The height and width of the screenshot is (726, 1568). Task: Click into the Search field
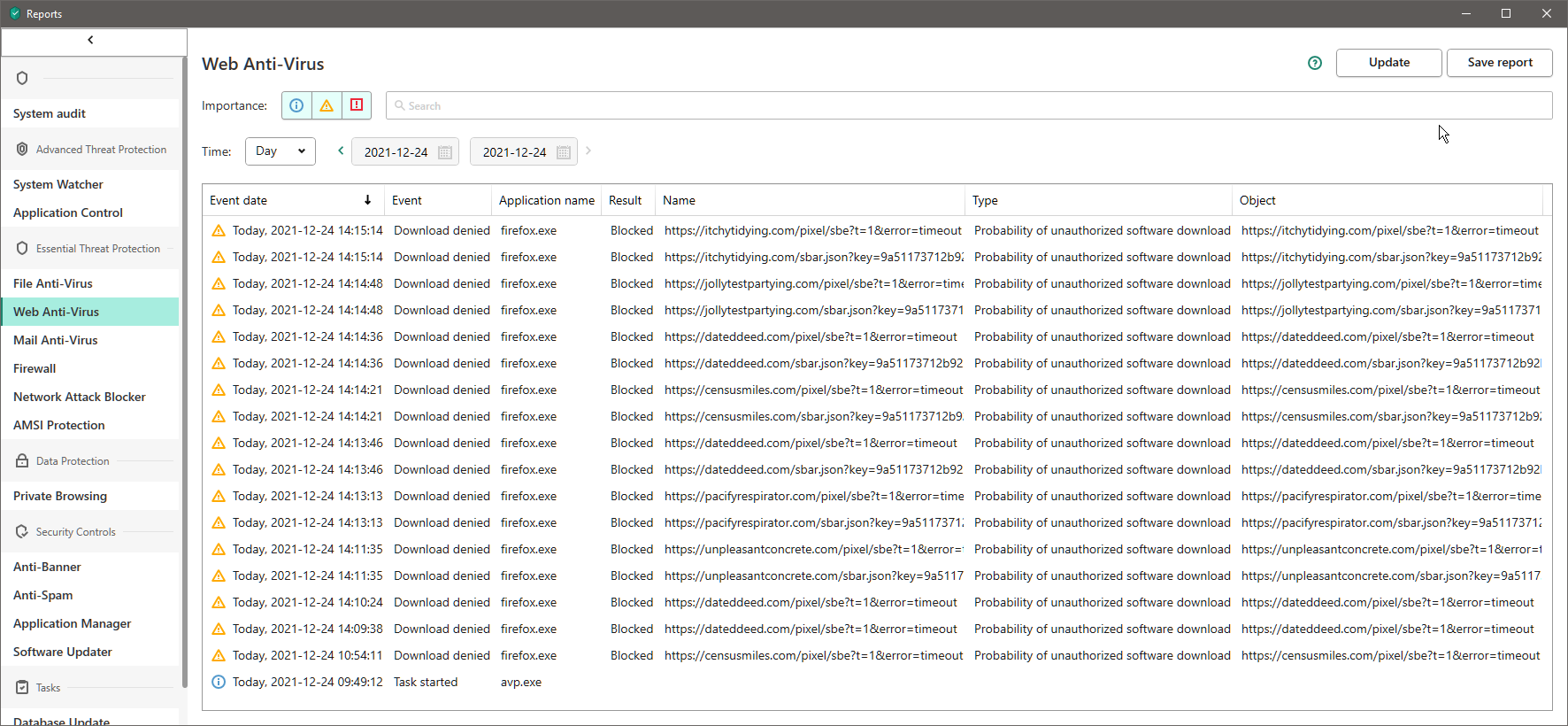pyautogui.click(x=969, y=105)
